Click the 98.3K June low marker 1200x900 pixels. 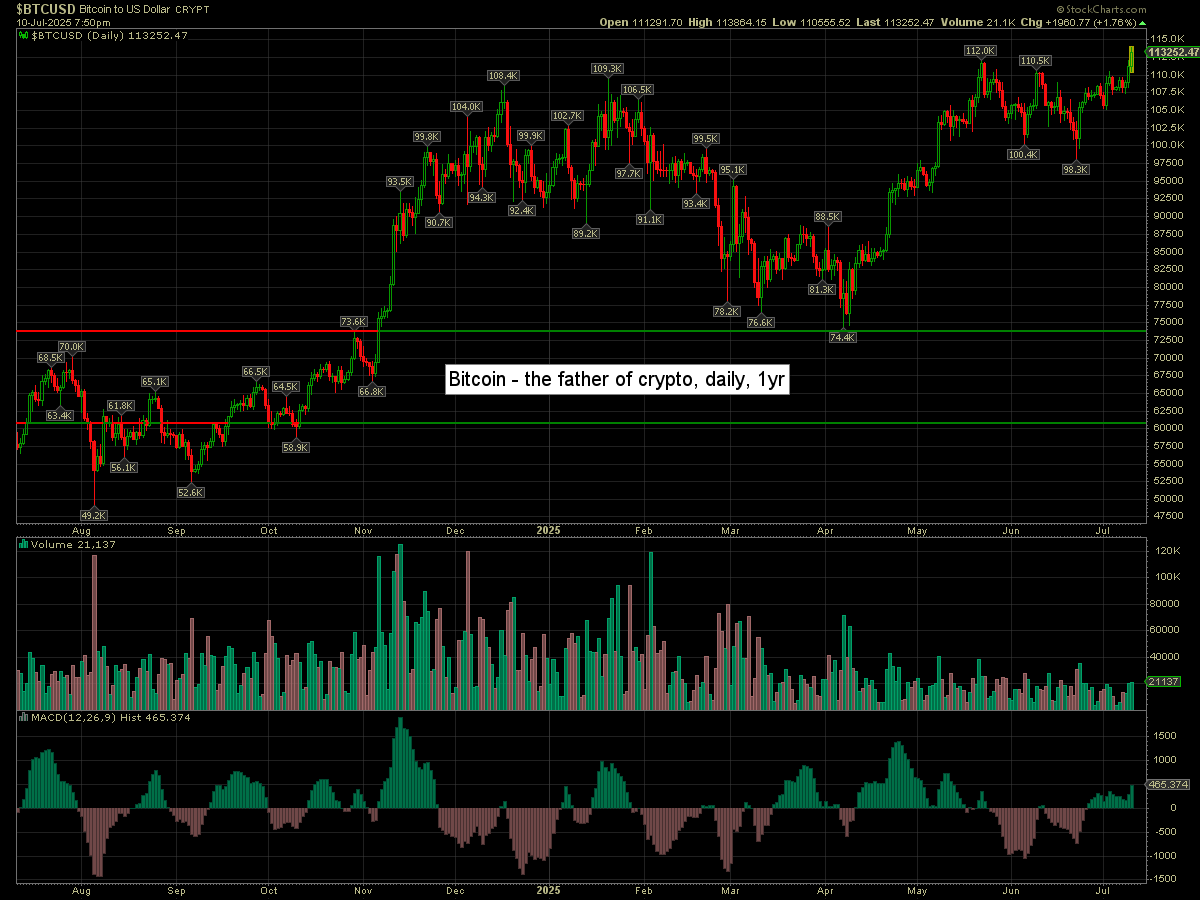pyautogui.click(x=1076, y=170)
